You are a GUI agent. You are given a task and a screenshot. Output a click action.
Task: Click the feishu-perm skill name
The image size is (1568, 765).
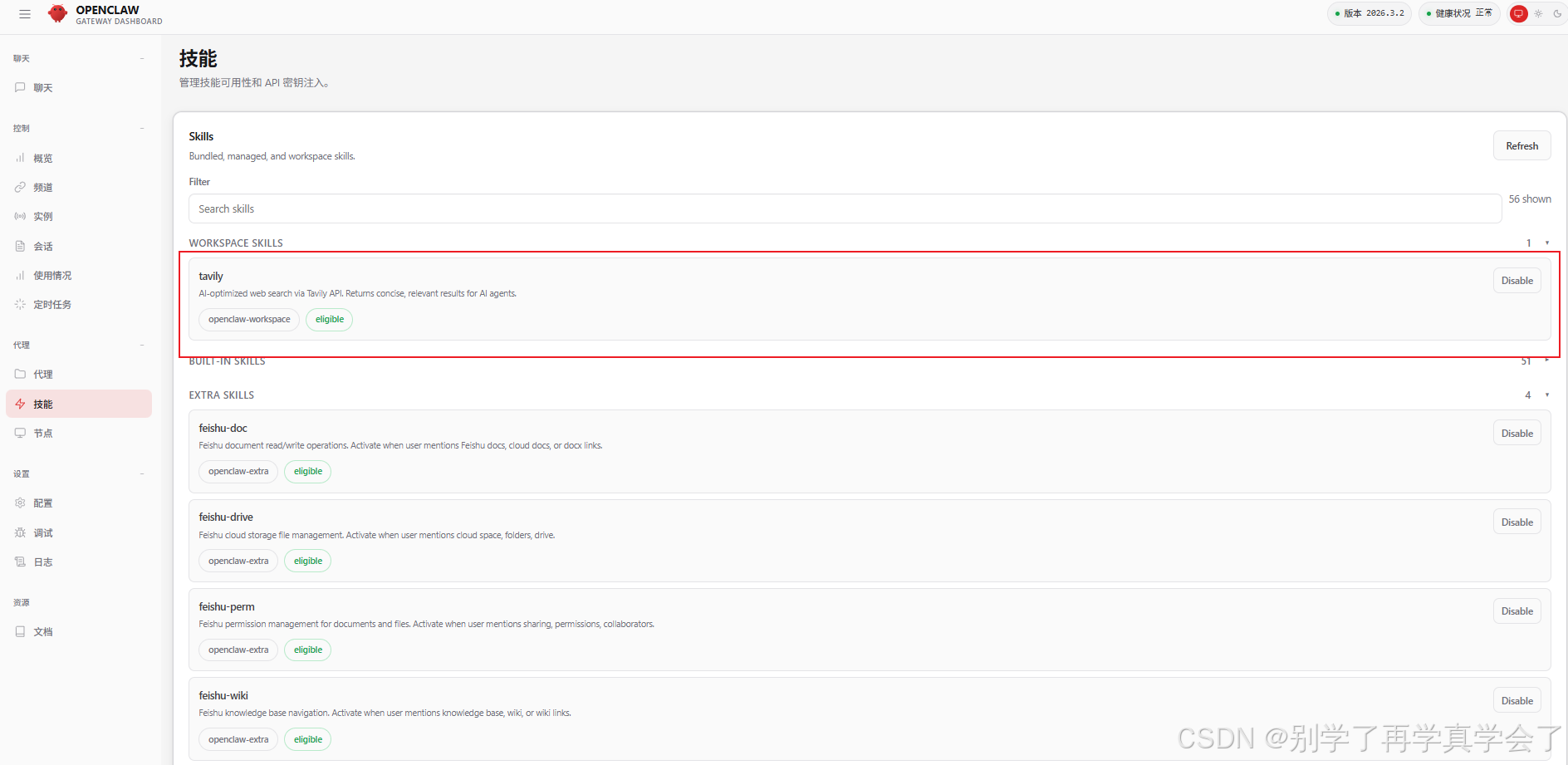click(x=227, y=606)
